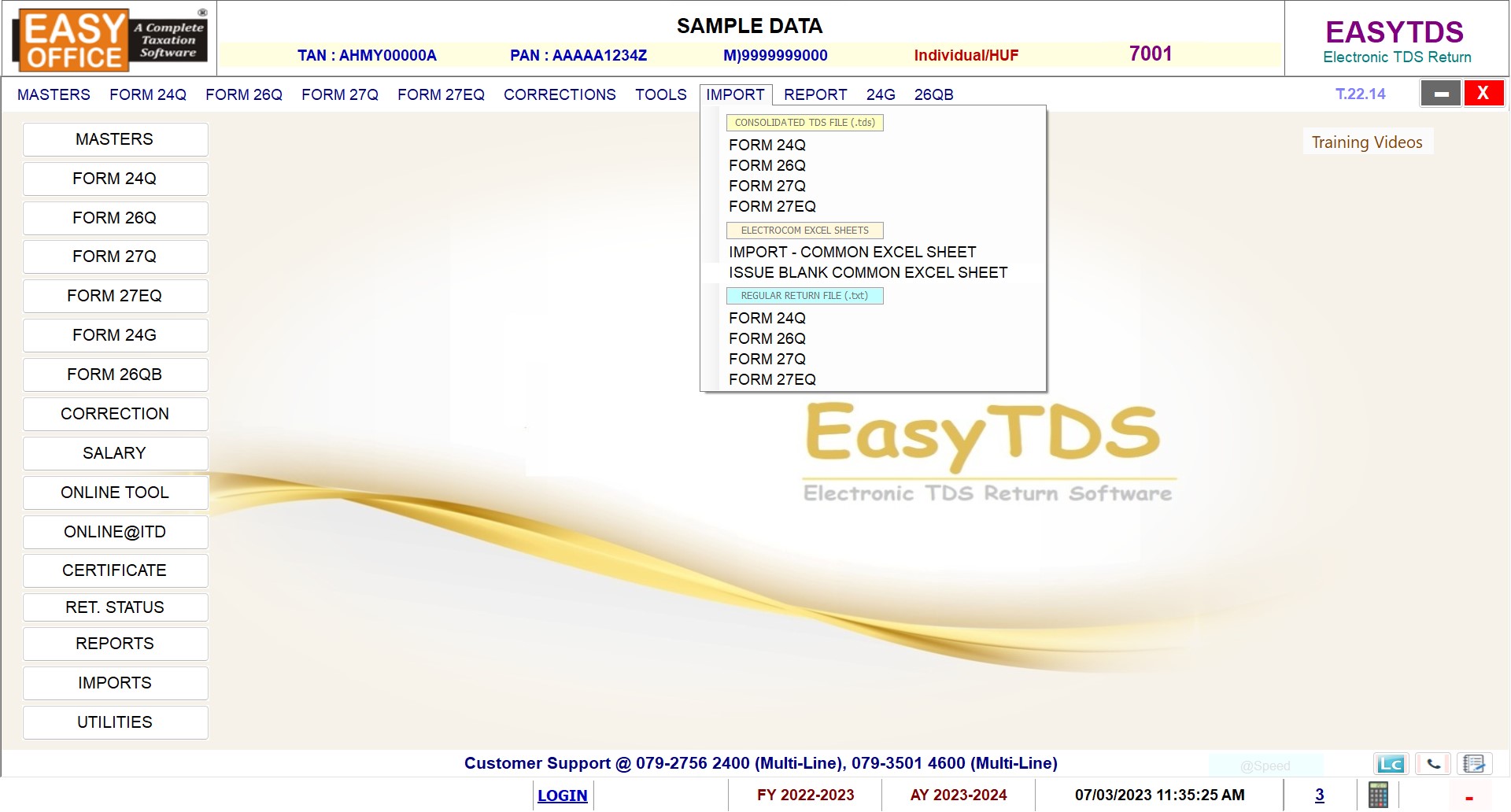This screenshot has width=1511, height=812.
Task: Click the underlined 3 link
Action: coord(1320,795)
